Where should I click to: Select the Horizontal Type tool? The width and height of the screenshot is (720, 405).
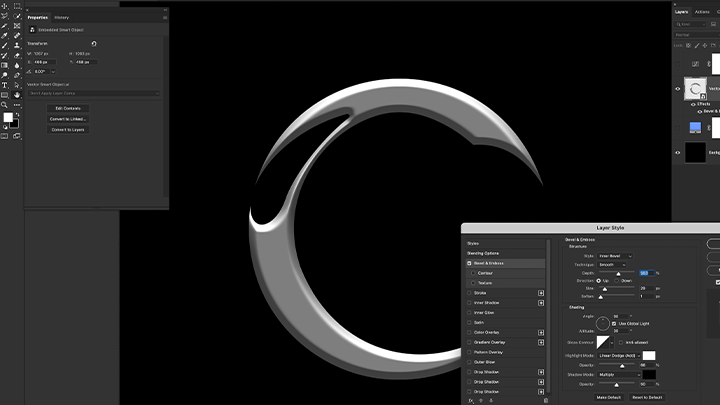(x=5, y=85)
